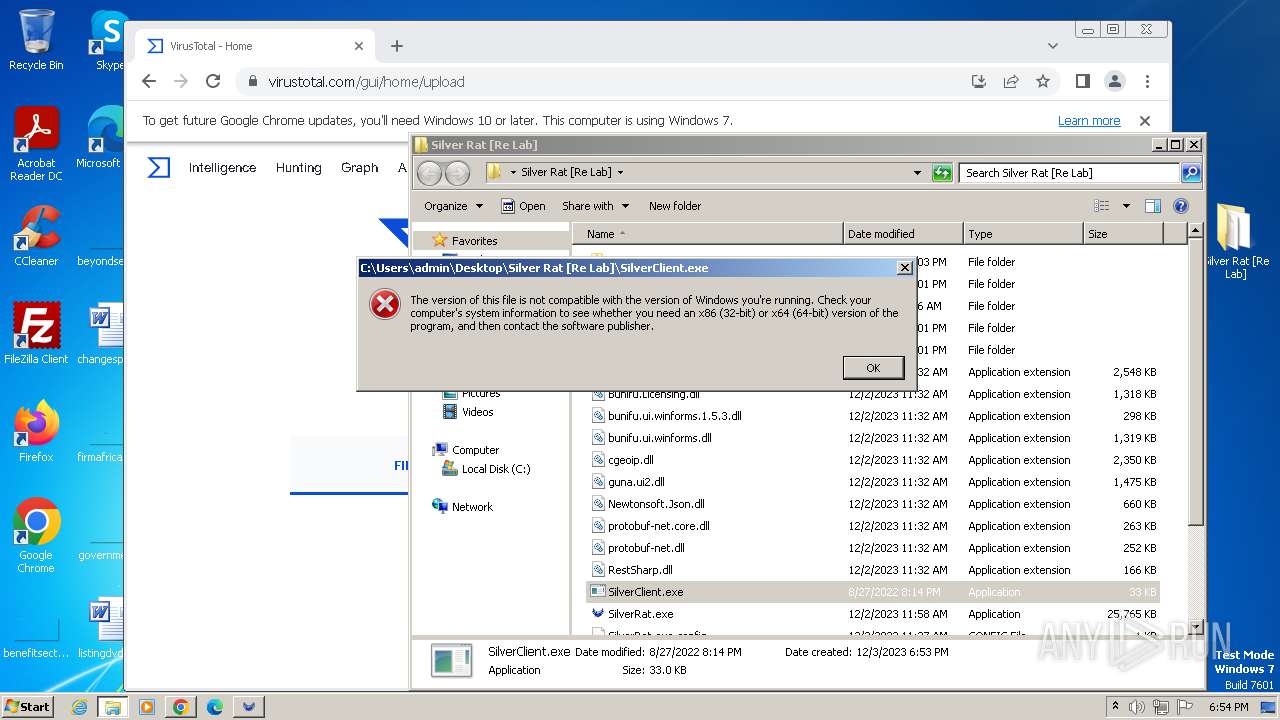The image size is (1280, 720).
Task: Select the Firefox desktop icon
Action: pyautogui.click(x=36, y=431)
